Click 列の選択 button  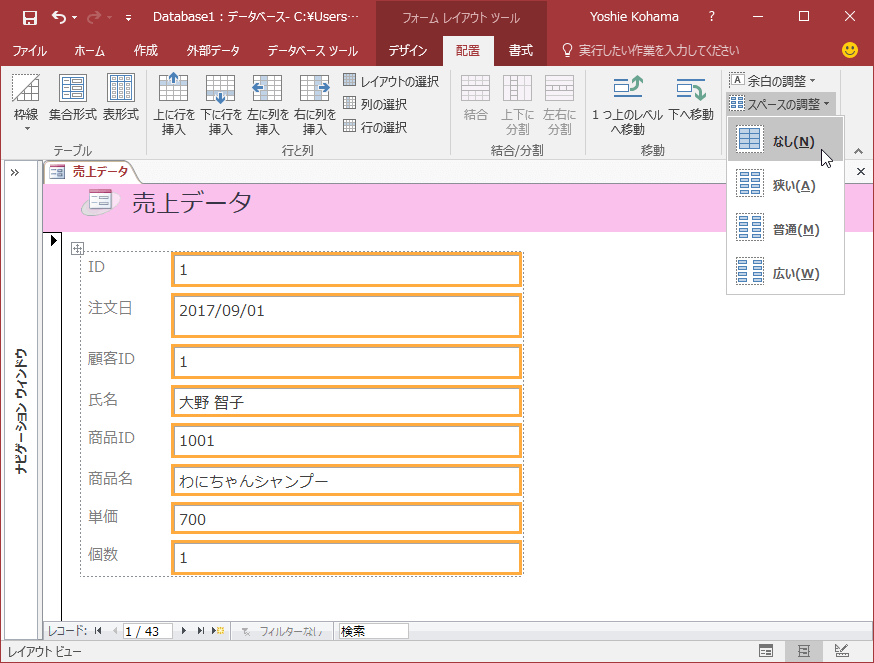click(x=375, y=104)
